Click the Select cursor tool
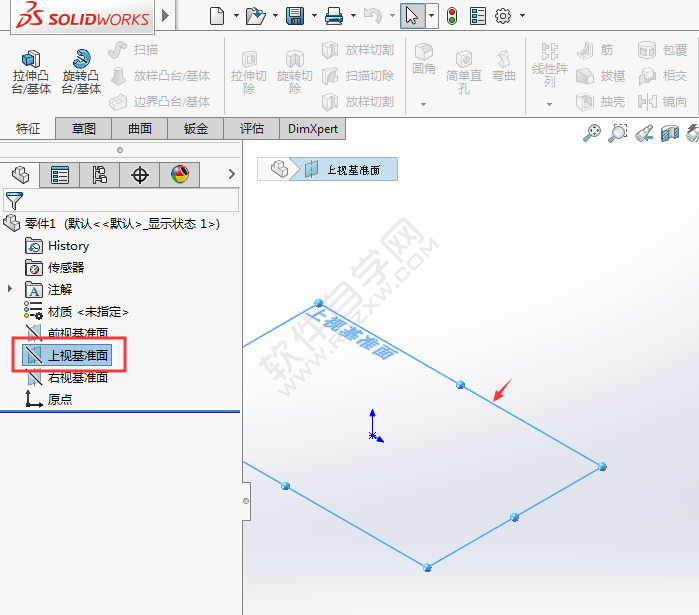This screenshot has height=615, width=699. 412,16
